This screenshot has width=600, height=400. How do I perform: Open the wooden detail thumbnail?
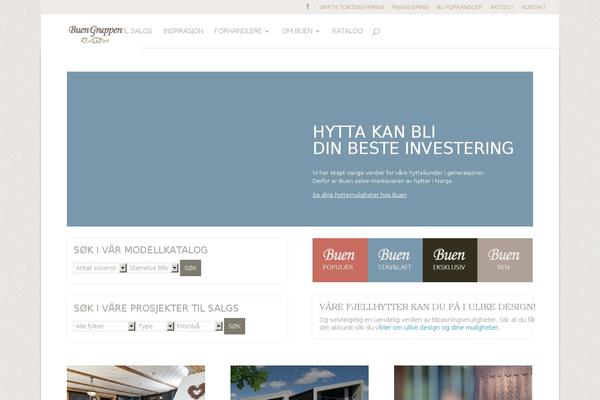click(463, 383)
